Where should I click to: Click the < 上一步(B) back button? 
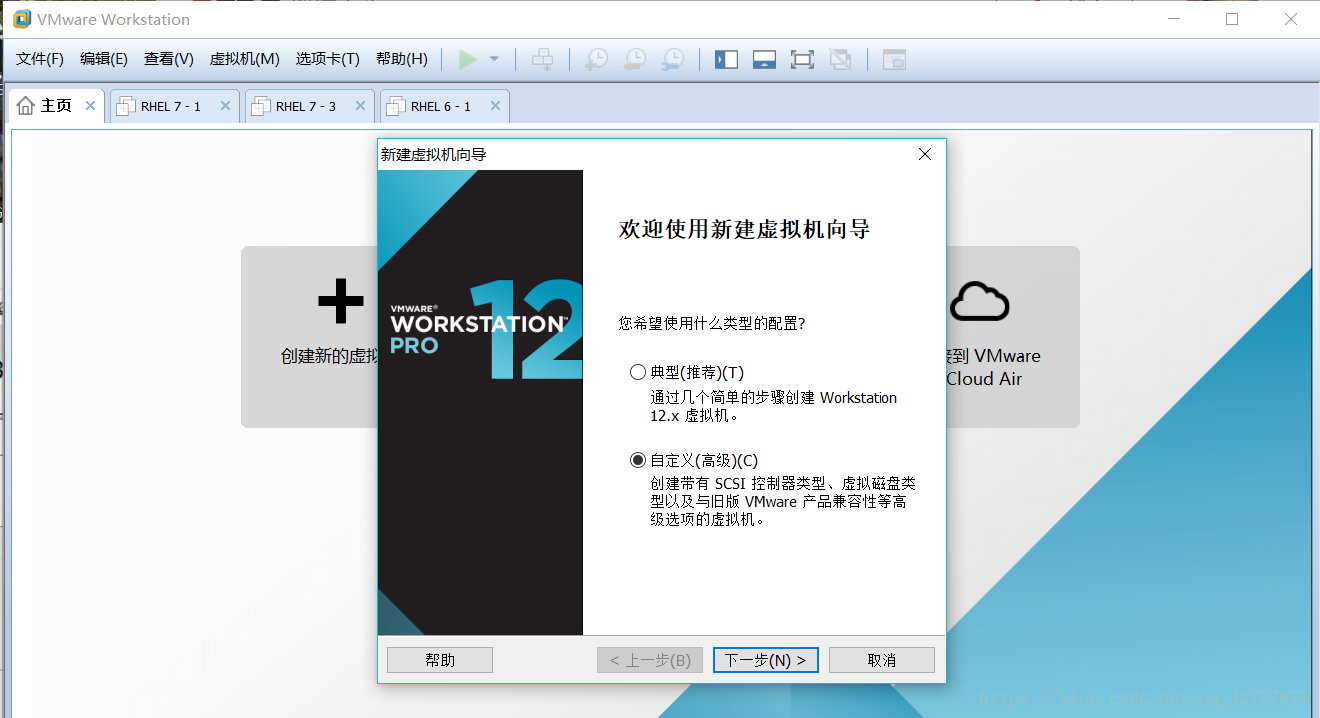click(x=650, y=660)
